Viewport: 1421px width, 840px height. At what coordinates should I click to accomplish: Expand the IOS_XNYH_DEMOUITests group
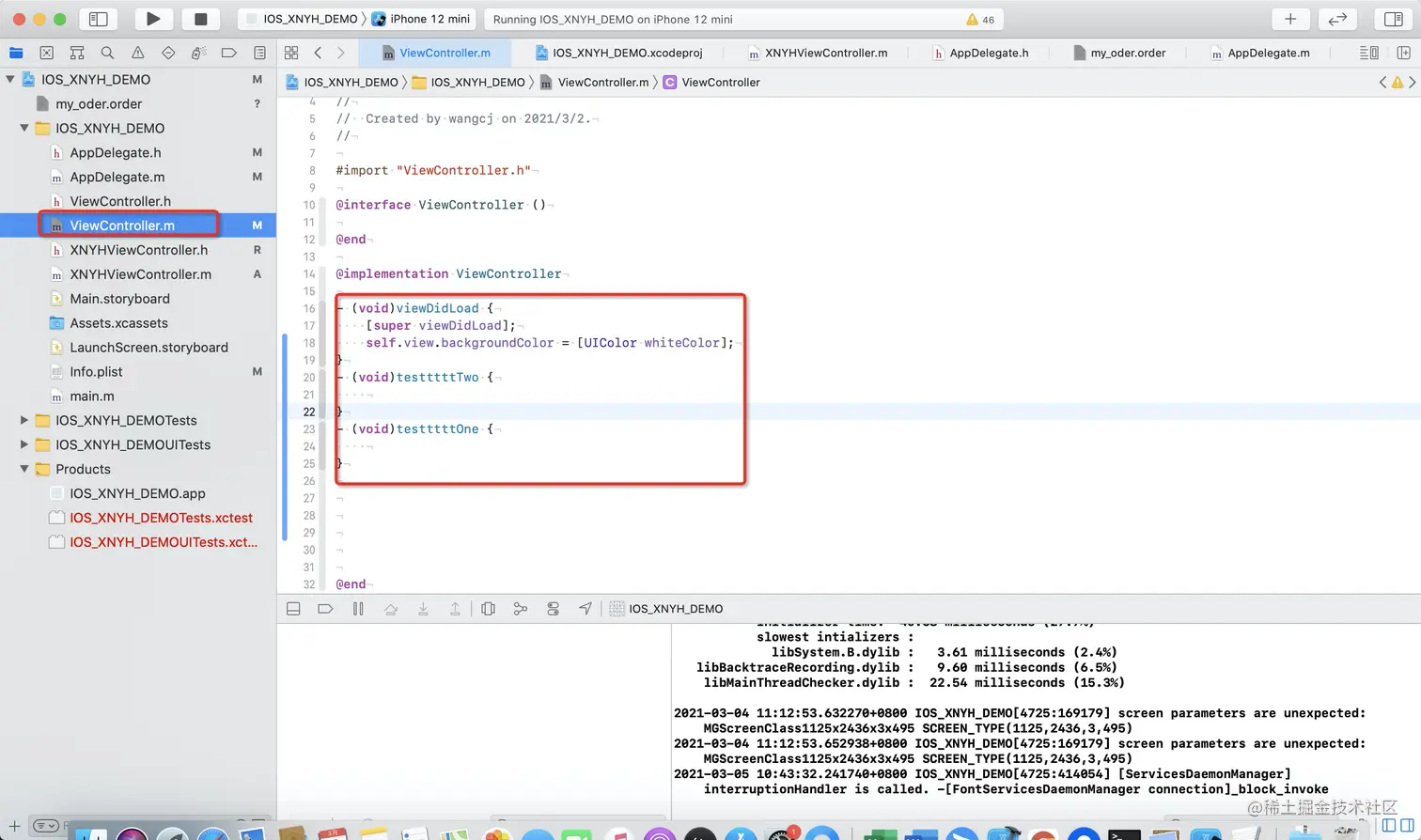(x=24, y=444)
